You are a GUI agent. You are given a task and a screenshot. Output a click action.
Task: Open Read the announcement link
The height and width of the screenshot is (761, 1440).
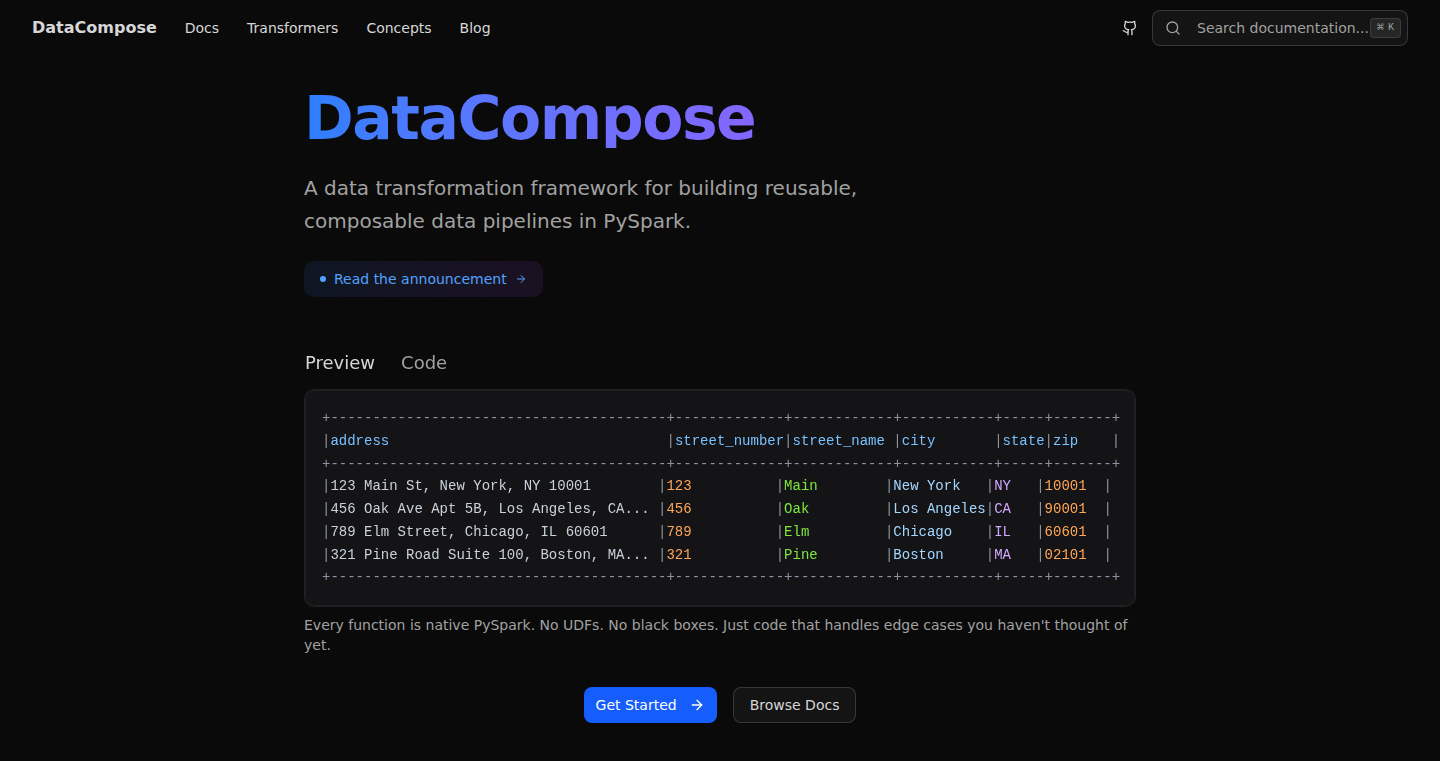[x=423, y=279]
